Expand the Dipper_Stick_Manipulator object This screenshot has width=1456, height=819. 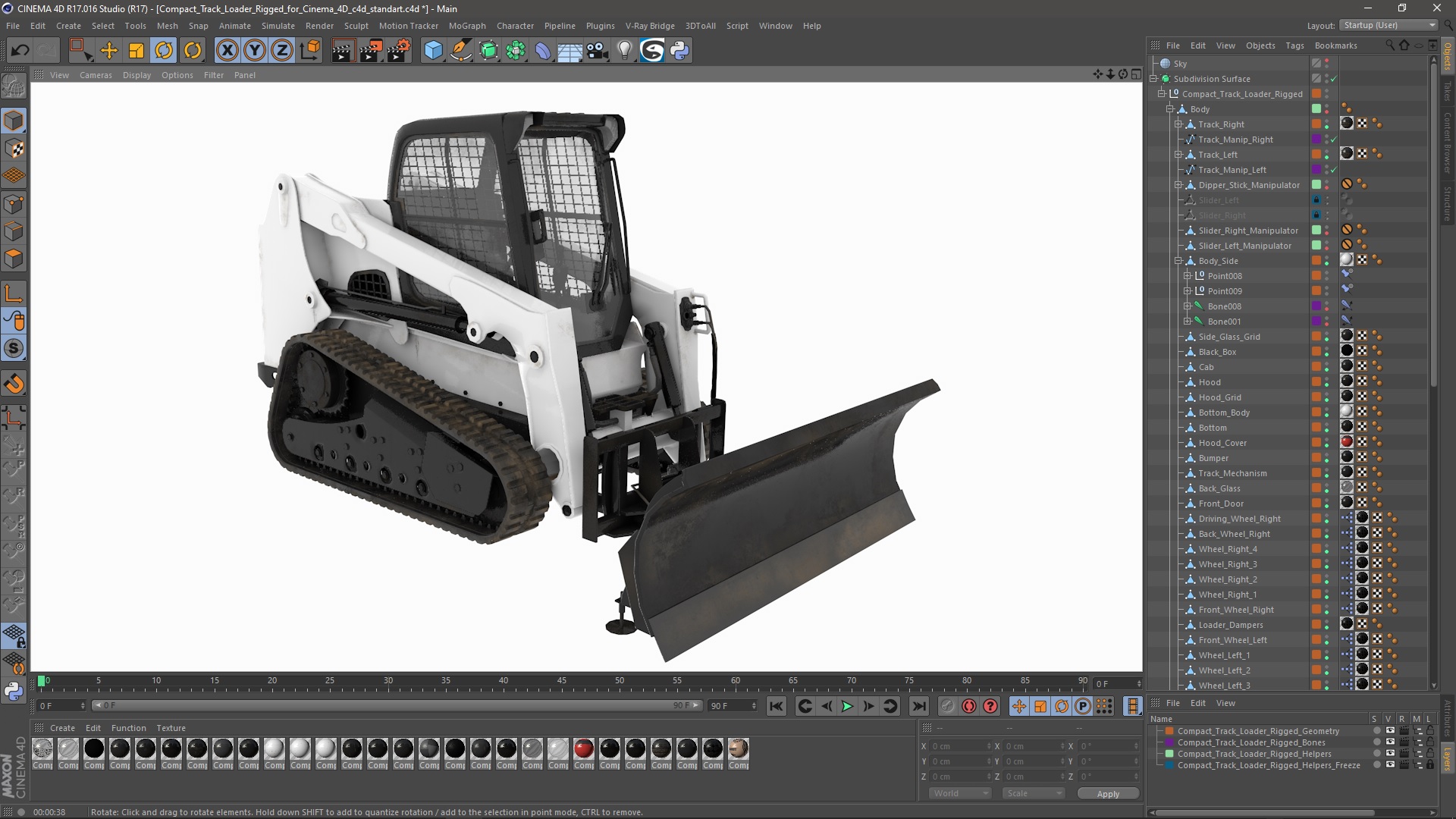(x=1178, y=185)
